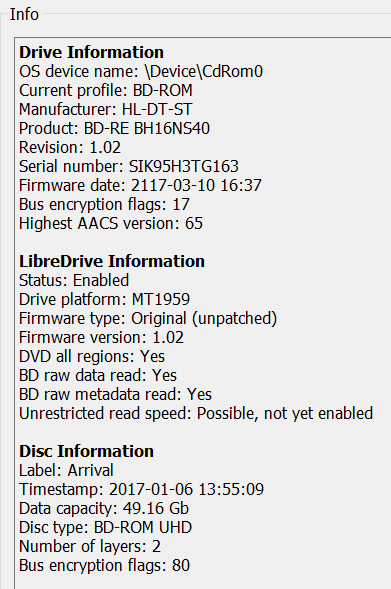This screenshot has width=391, height=589.
Task: Click the Drive platform MT1959 line
Action: tap(104, 299)
